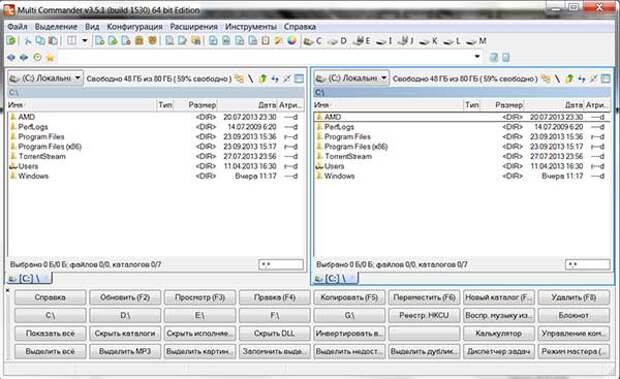Click the refresh icon at toolbar start
Viewport: 620px width, 379px height.
(x=11, y=40)
